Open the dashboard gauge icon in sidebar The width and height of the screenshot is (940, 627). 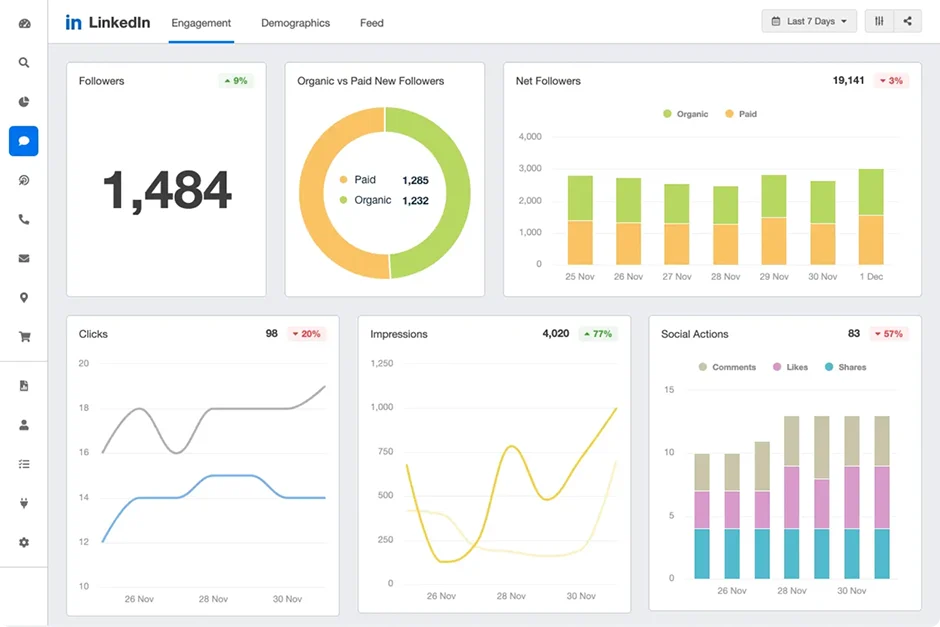(x=24, y=23)
